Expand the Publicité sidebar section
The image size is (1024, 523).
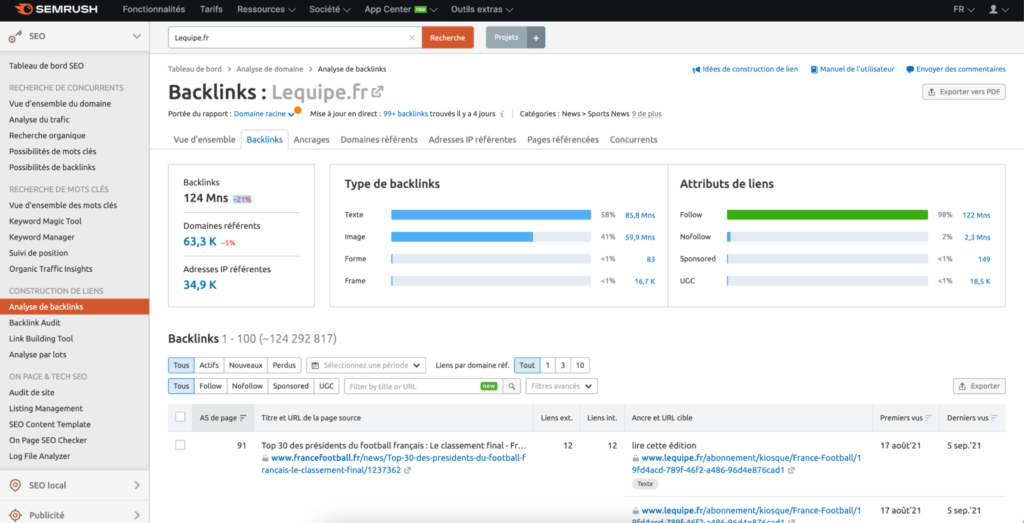[x=136, y=515]
